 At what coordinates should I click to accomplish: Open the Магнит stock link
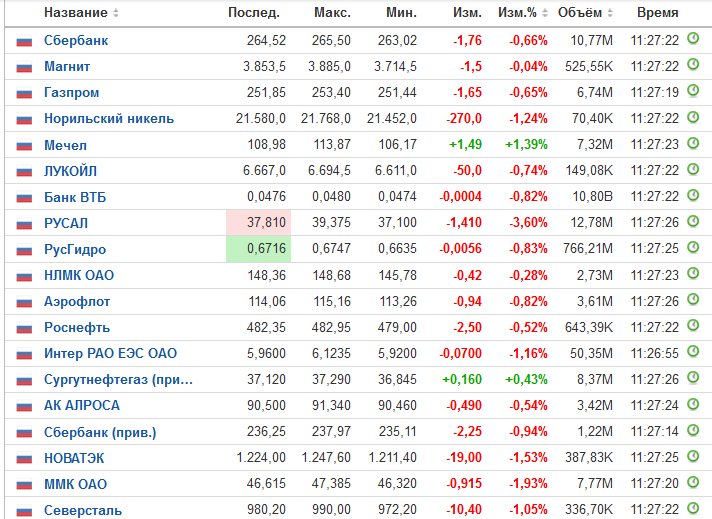coord(67,66)
